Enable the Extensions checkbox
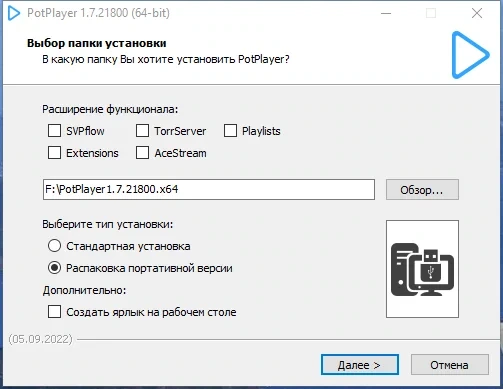The width and height of the screenshot is (503, 389). pos(54,153)
